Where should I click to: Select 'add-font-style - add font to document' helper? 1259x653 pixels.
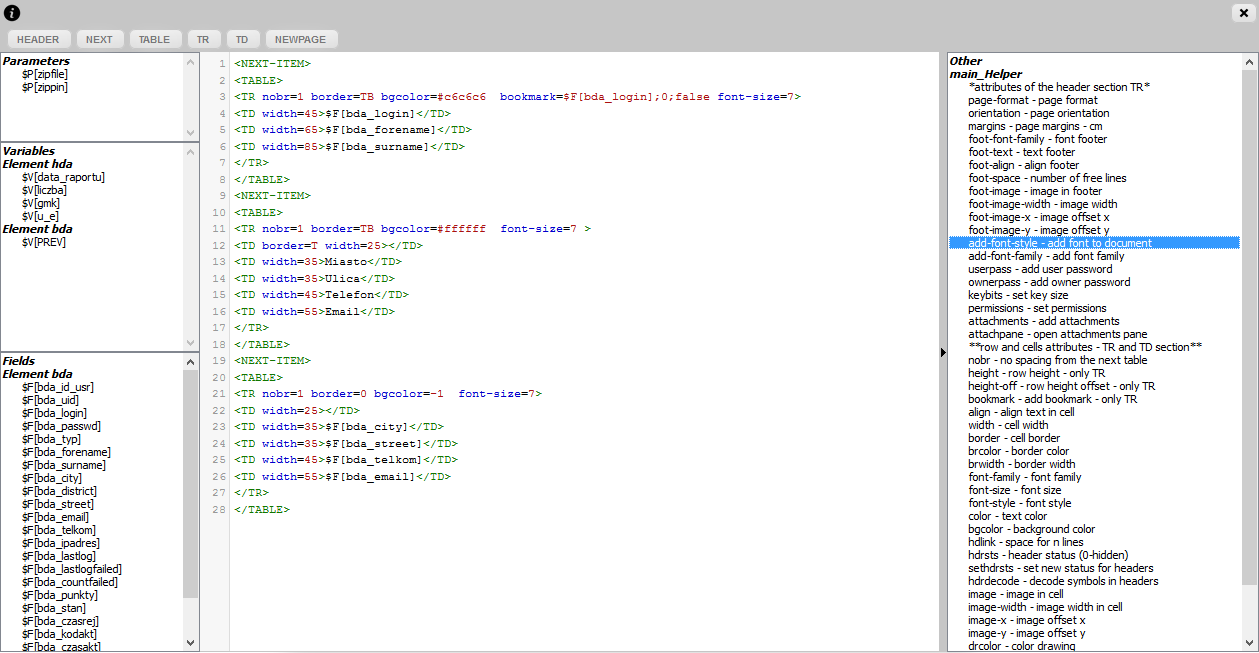point(1059,243)
